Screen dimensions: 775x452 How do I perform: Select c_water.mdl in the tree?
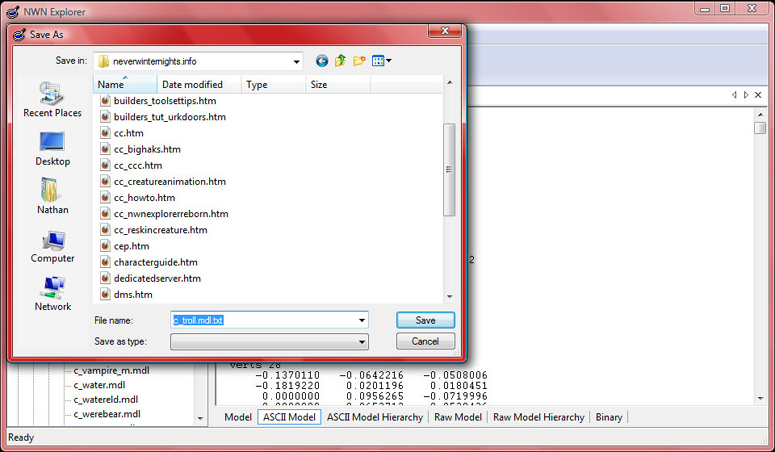(99, 385)
